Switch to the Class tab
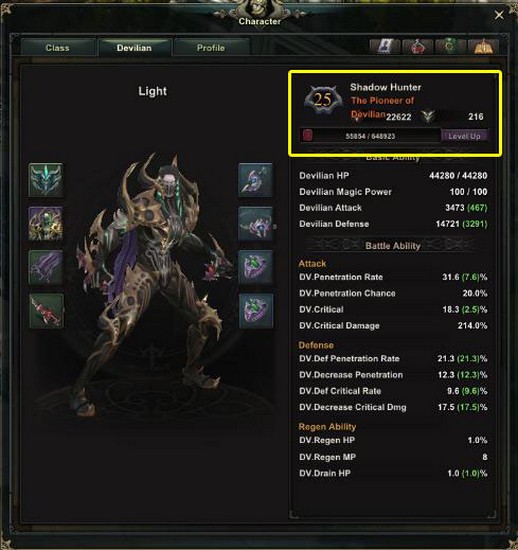This screenshot has height=550, width=518. pos(58,48)
